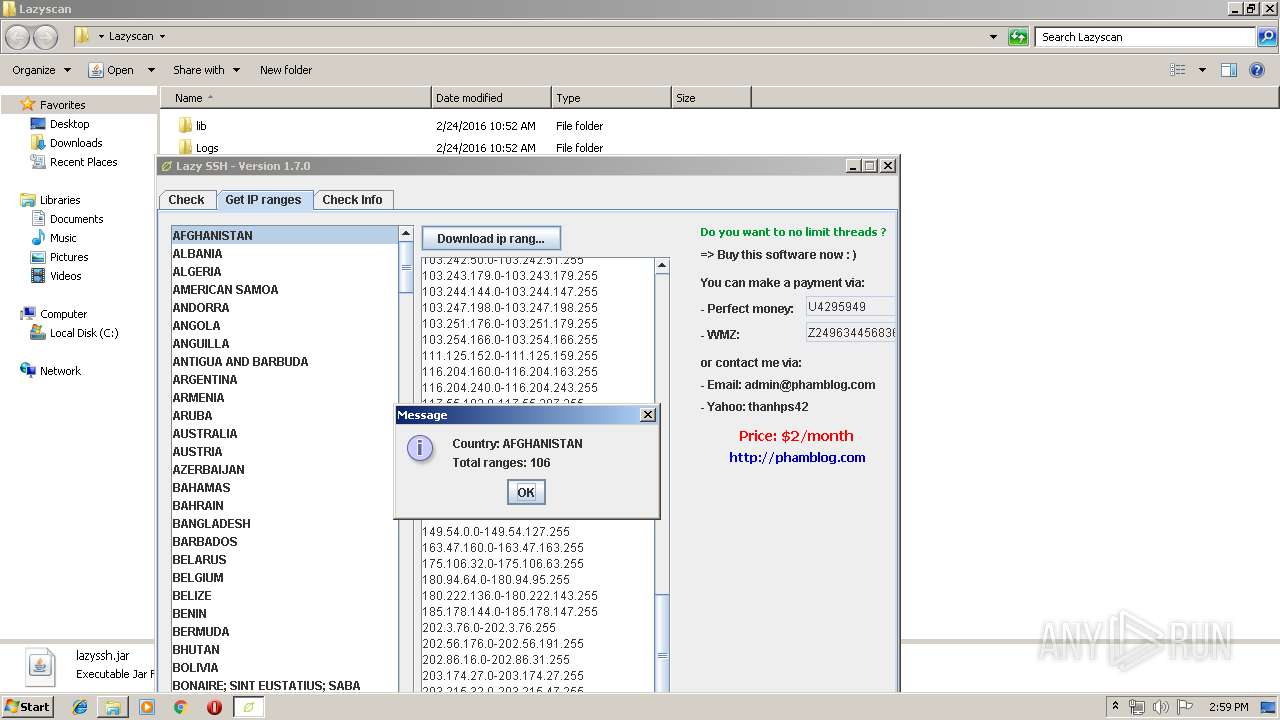
Task: Select the lazyssh.jar file icon
Action: [40, 665]
